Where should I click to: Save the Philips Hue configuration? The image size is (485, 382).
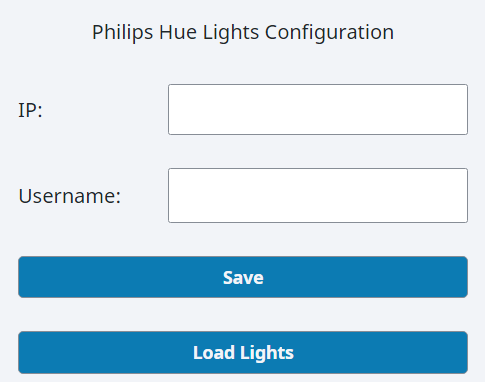243,277
